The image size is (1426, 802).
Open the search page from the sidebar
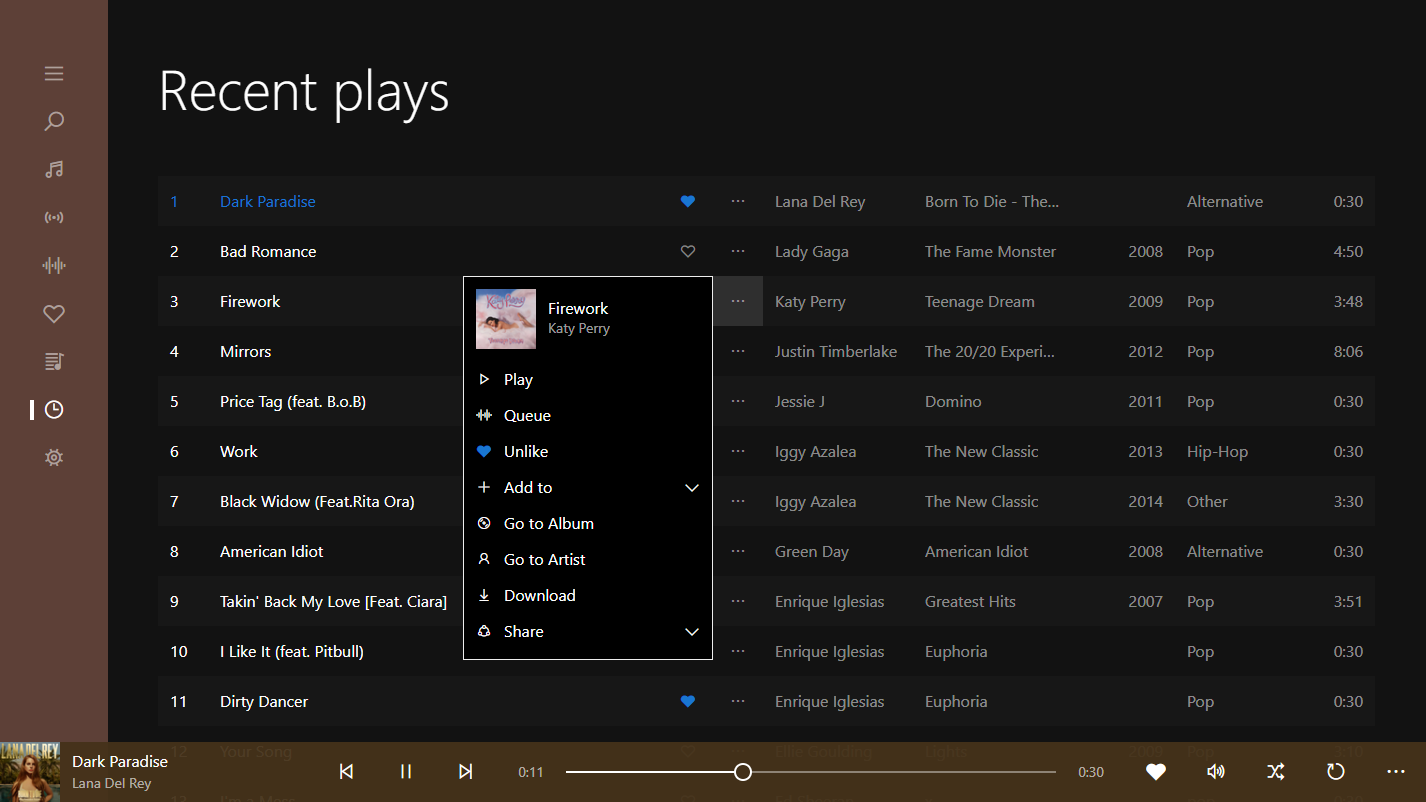pos(54,121)
